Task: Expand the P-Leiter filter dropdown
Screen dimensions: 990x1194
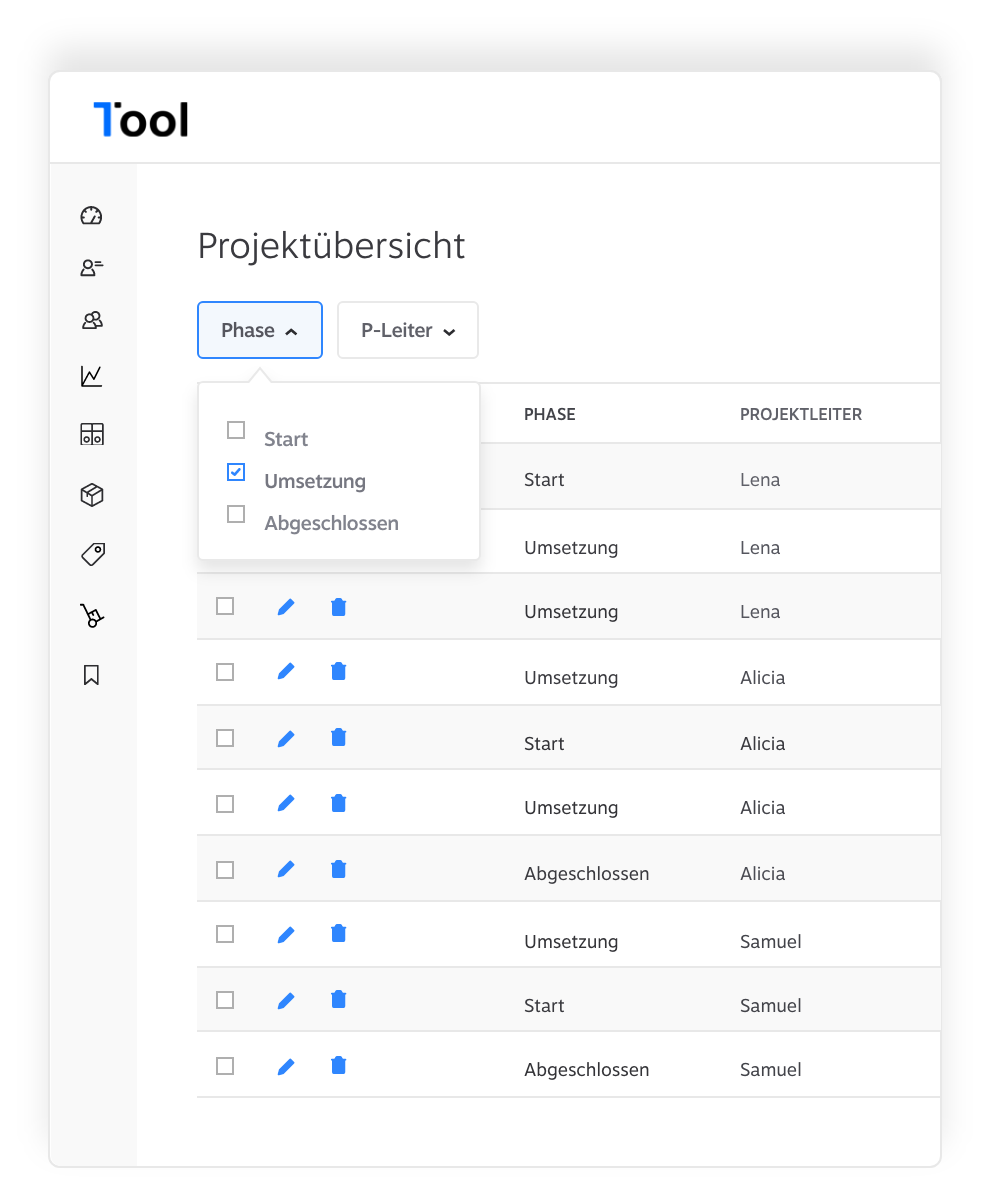Action: [408, 330]
